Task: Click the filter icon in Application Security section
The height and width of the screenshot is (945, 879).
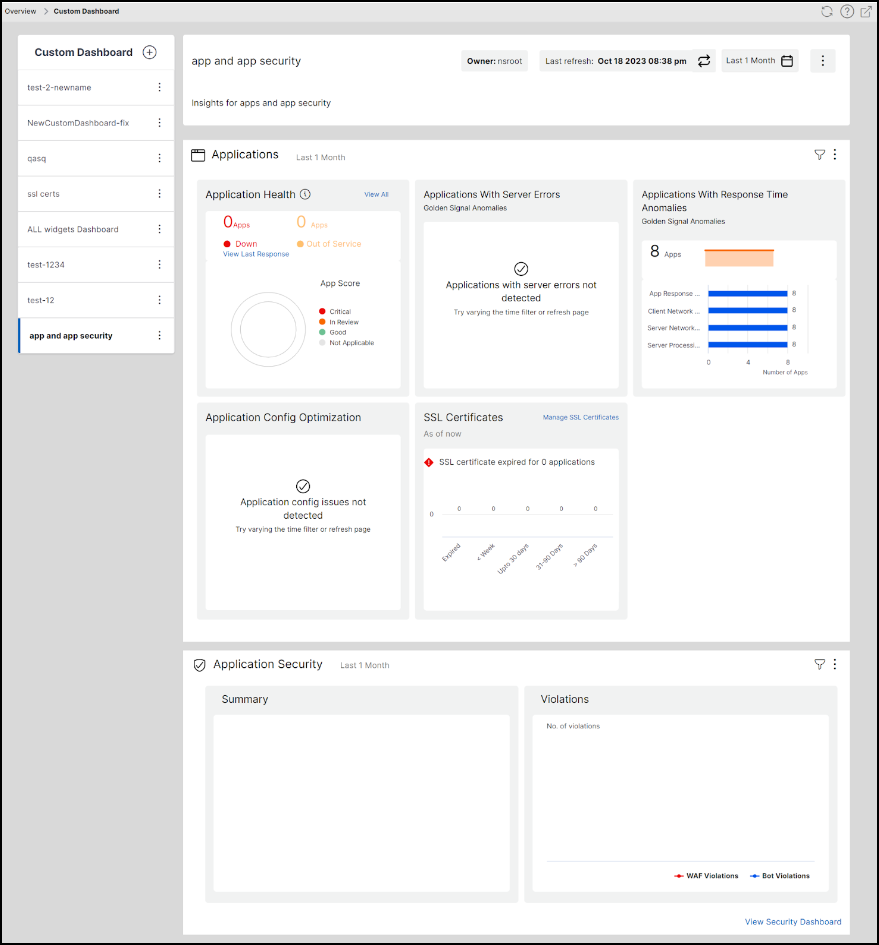Action: coord(819,664)
